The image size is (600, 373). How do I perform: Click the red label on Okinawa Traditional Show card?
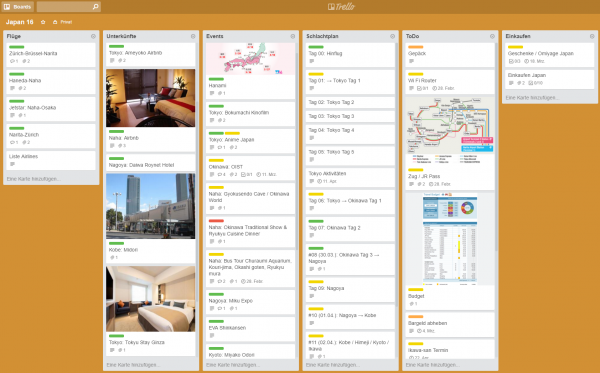[x=216, y=221]
